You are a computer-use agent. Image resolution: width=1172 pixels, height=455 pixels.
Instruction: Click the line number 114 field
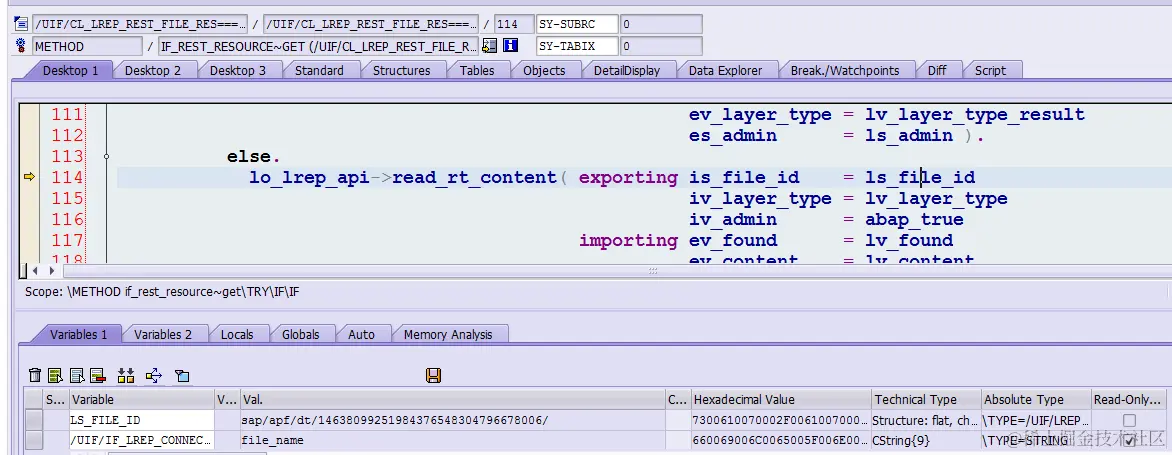(x=514, y=25)
